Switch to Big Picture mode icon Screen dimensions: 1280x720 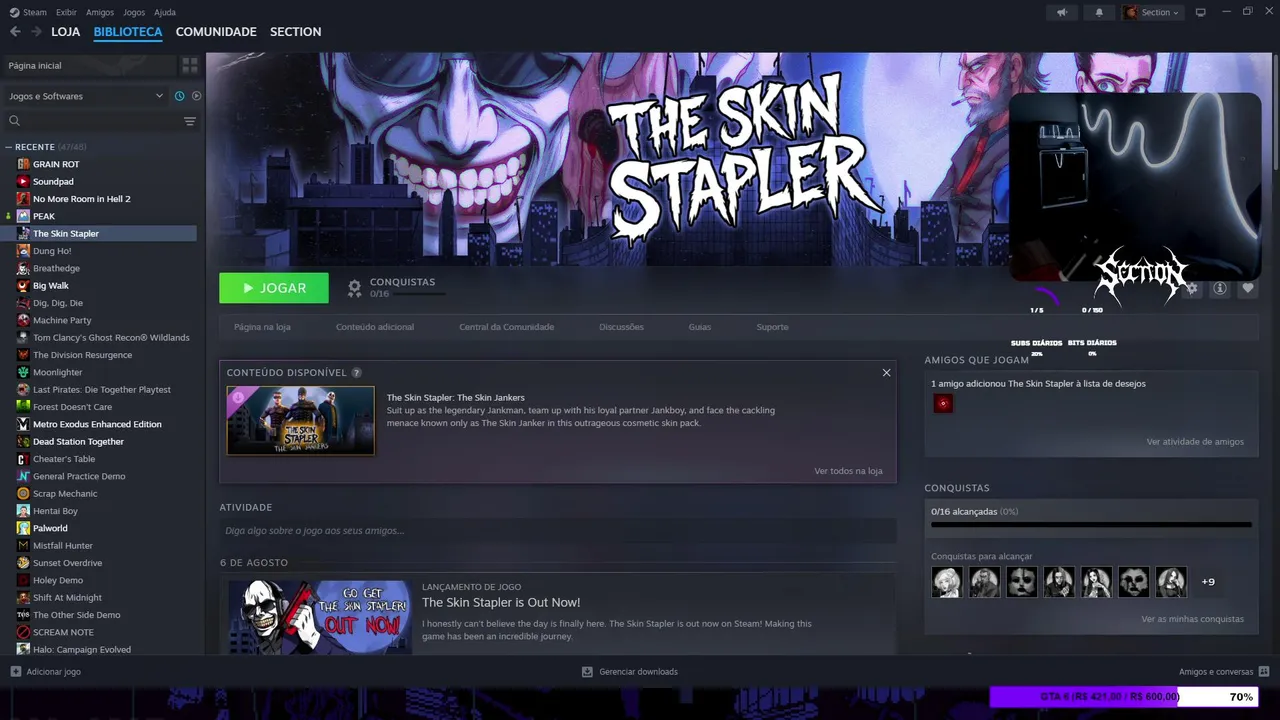click(x=1201, y=12)
